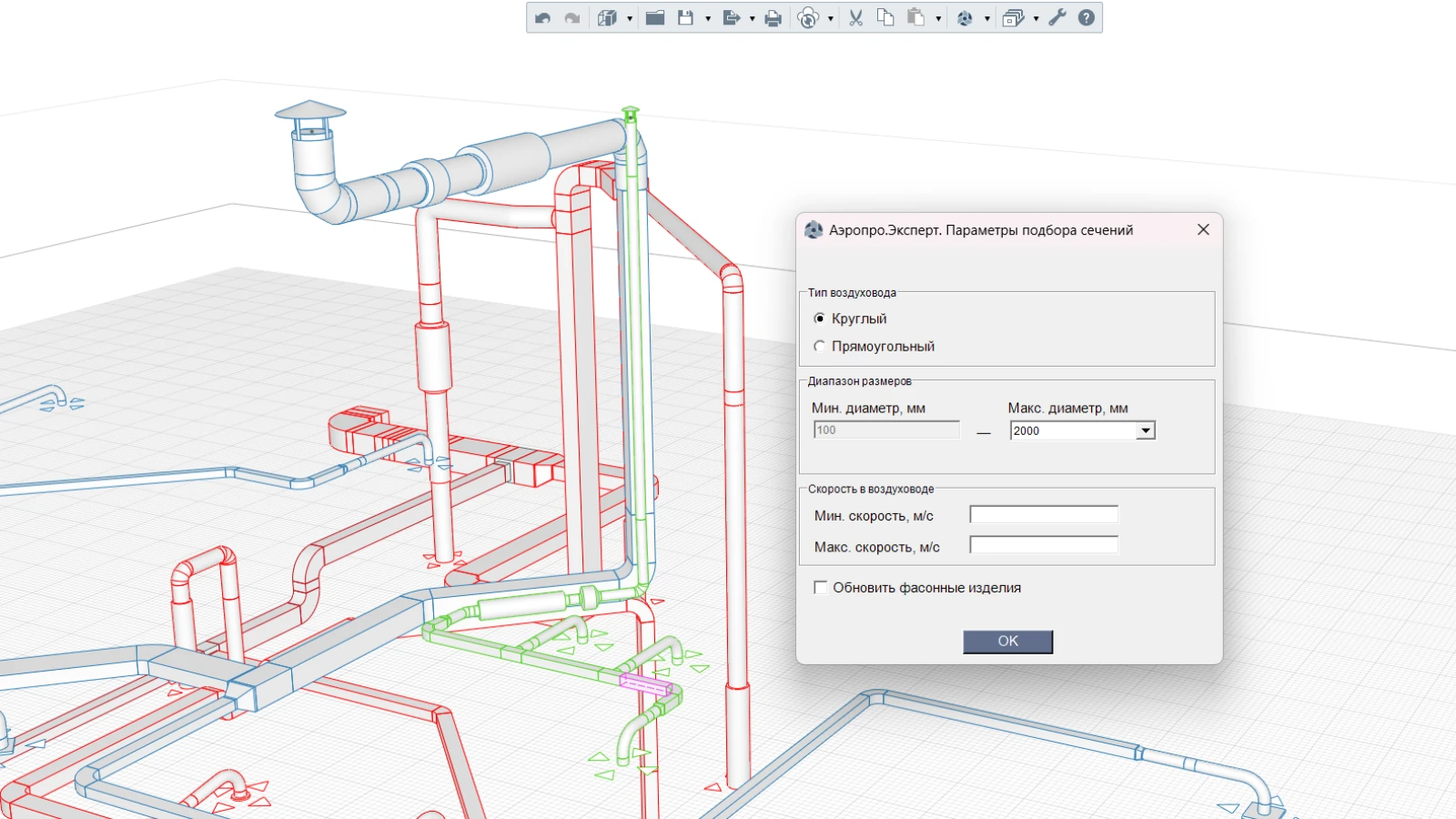The width and height of the screenshot is (1456, 819).
Task: Click the Мин. скорость input field
Action: [1044, 515]
